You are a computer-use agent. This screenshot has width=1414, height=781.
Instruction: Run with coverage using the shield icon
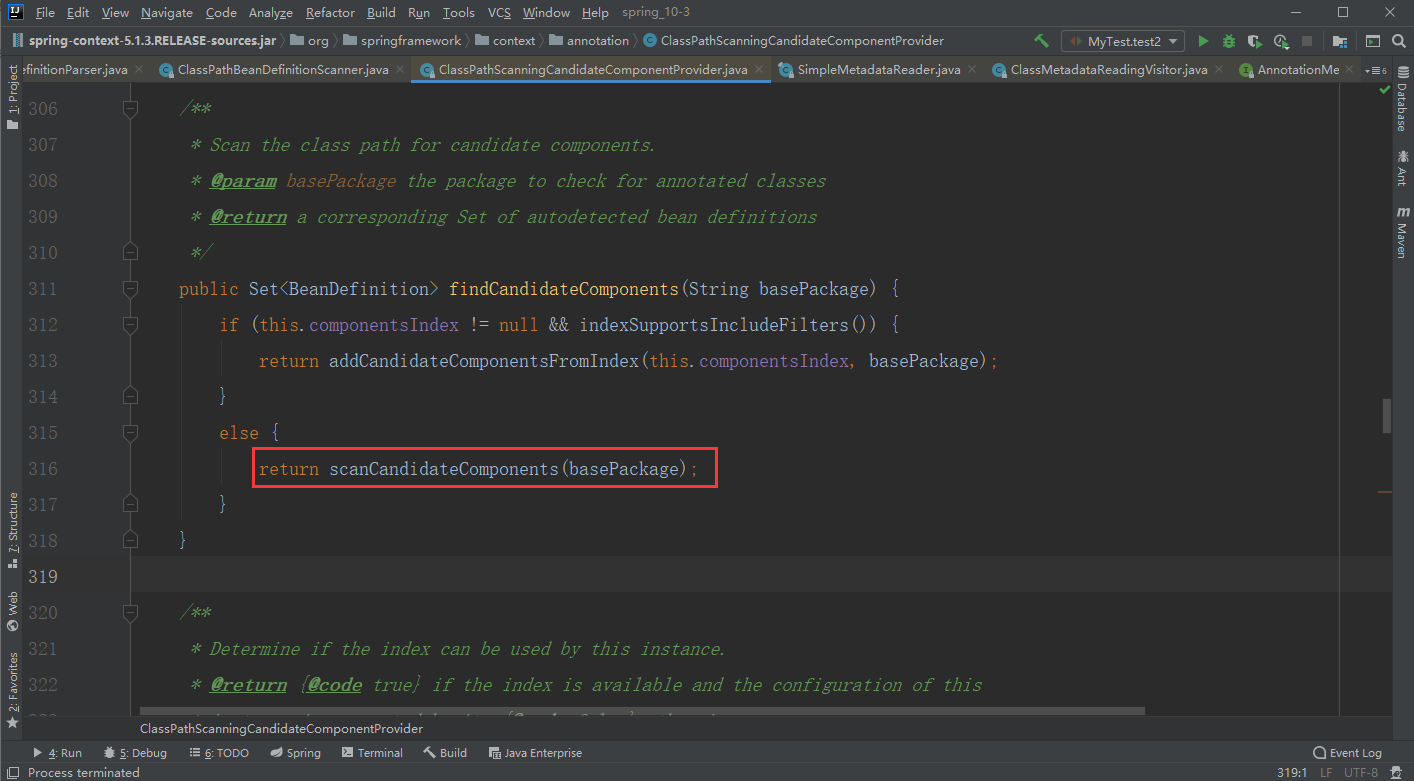click(x=1255, y=41)
